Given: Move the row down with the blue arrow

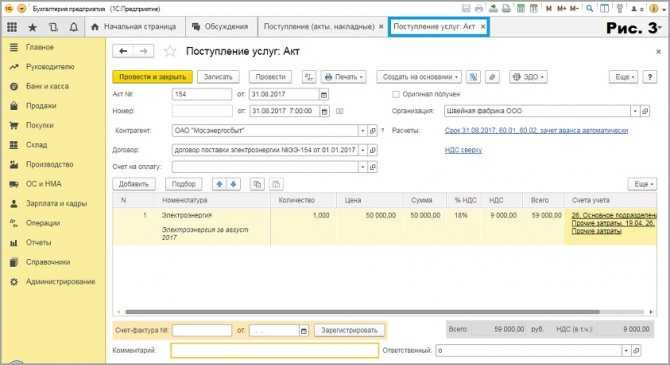Looking at the screenshot, I should 233,184.
